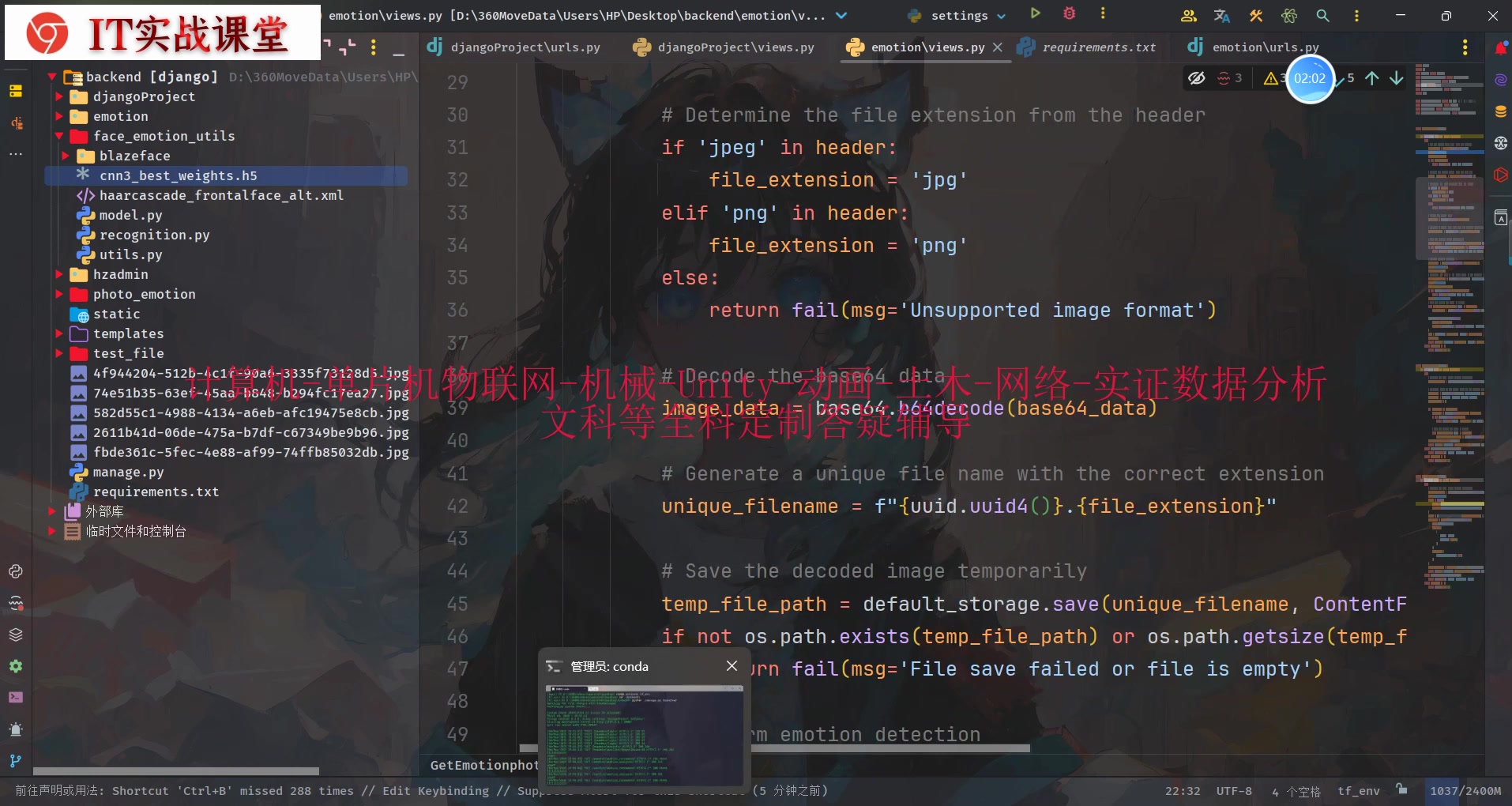The image size is (1512, 806).
Task: Jump to next highlighted problem arrow down
Action: (x=1397, y=77)
